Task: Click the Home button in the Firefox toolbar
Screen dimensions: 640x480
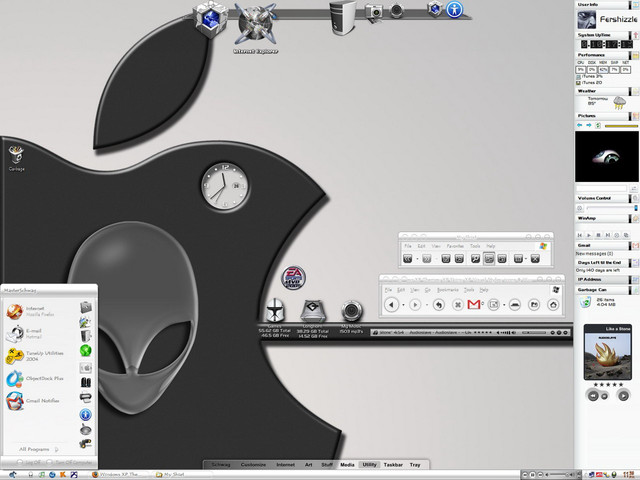Action: tap(553, 304)
